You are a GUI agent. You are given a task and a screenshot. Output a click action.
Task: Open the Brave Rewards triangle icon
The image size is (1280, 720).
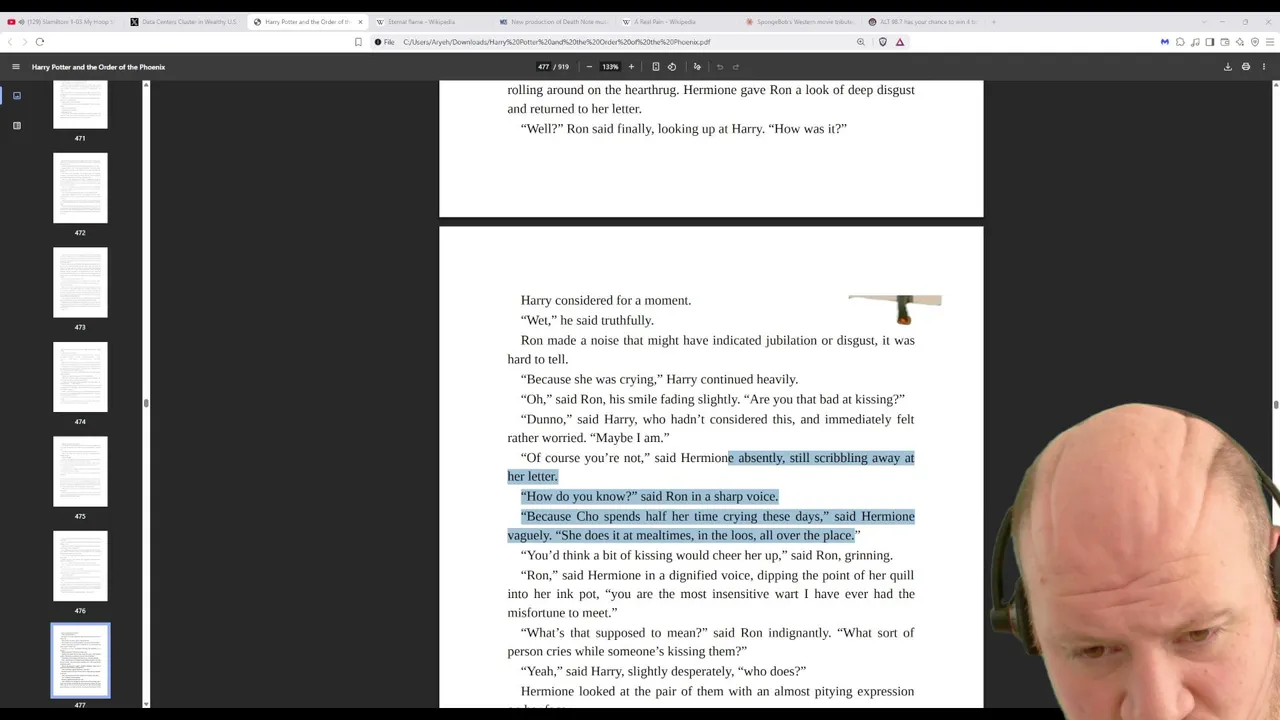tap(900, 42)
